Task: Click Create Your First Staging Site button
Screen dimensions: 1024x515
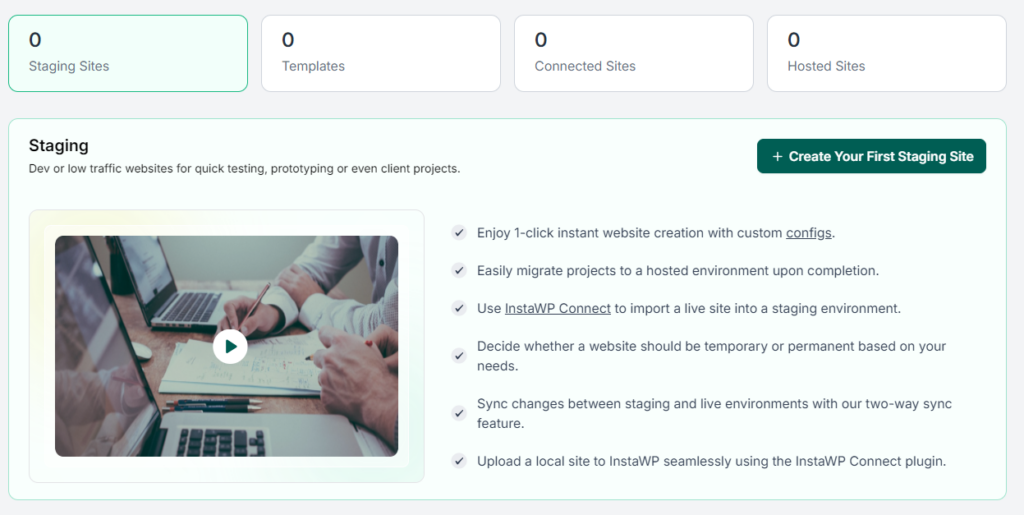Action: pos(871,156)
